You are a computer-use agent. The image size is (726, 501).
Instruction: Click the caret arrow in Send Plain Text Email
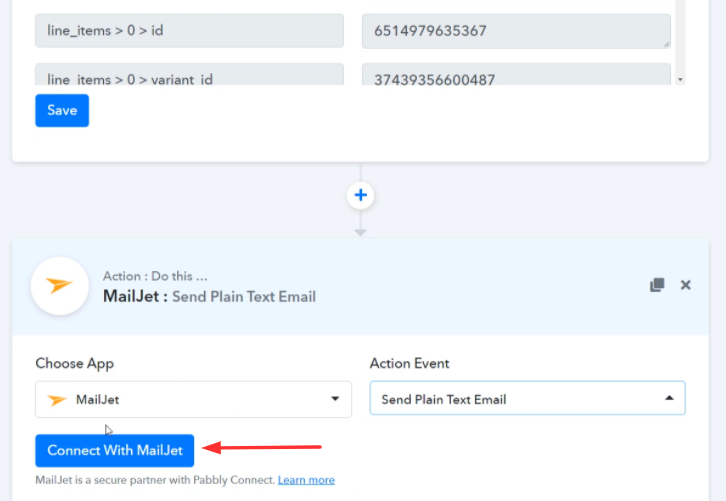tap(669, 398)
